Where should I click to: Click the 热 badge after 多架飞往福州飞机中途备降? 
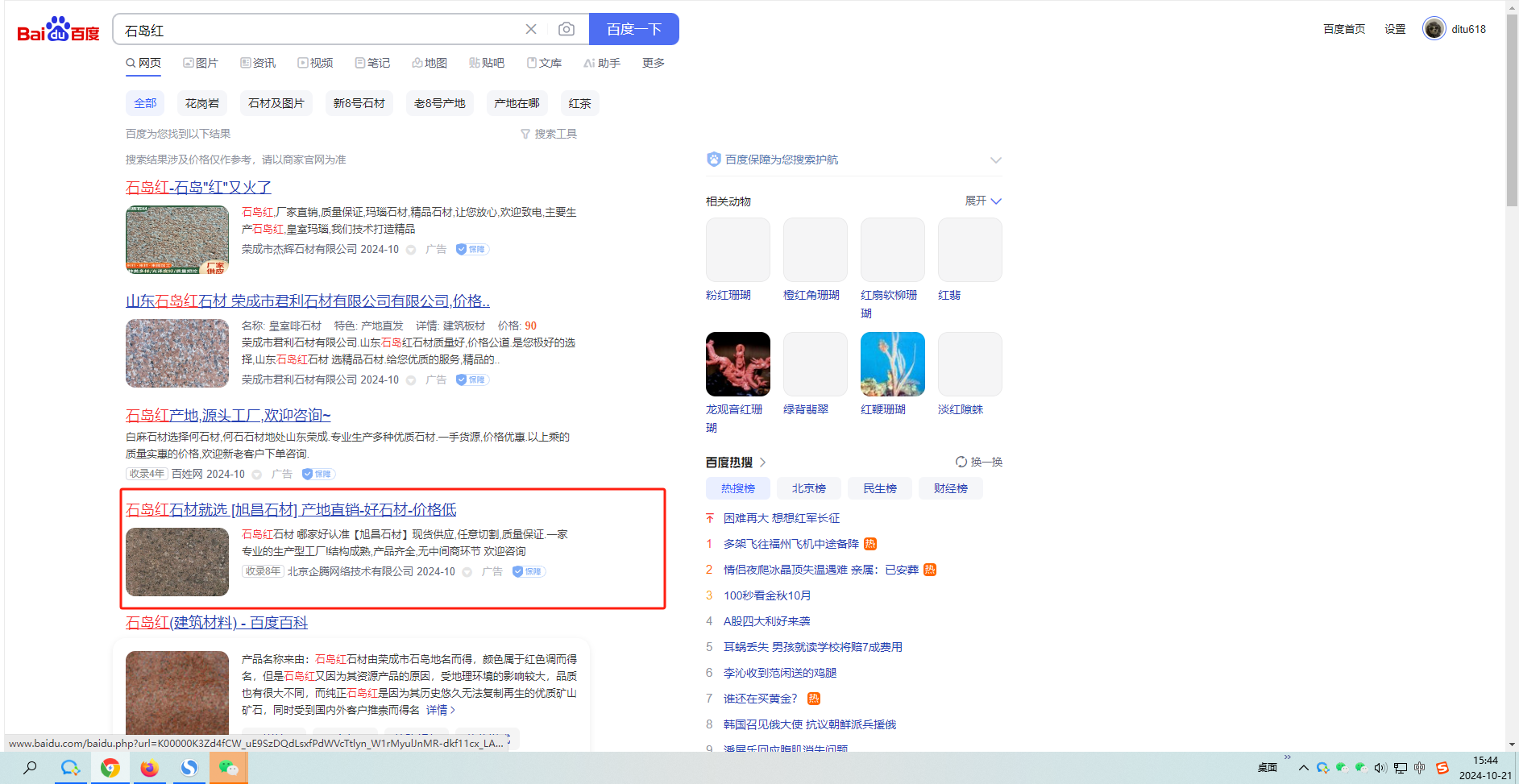tap(870, 544)
